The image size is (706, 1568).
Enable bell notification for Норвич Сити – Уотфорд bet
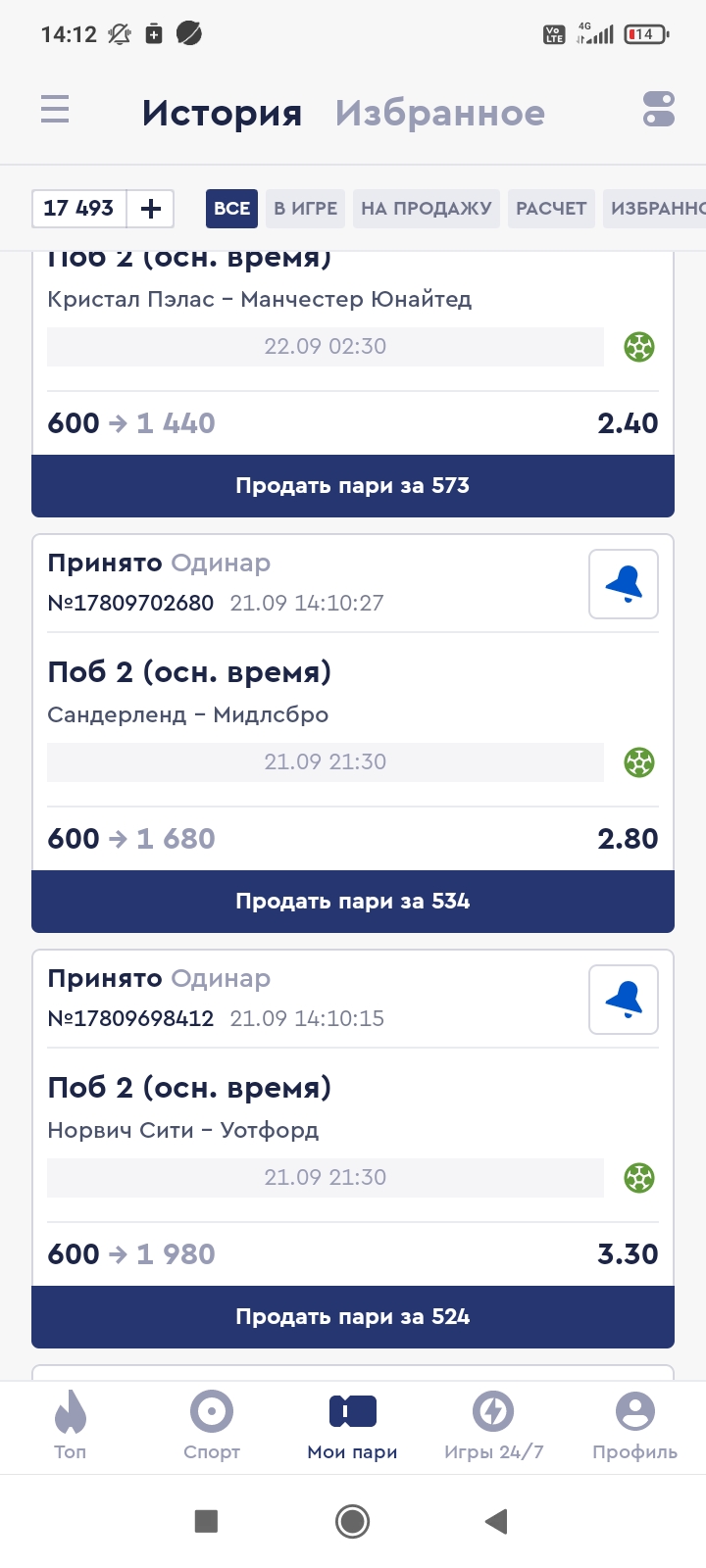point(624,1000)
